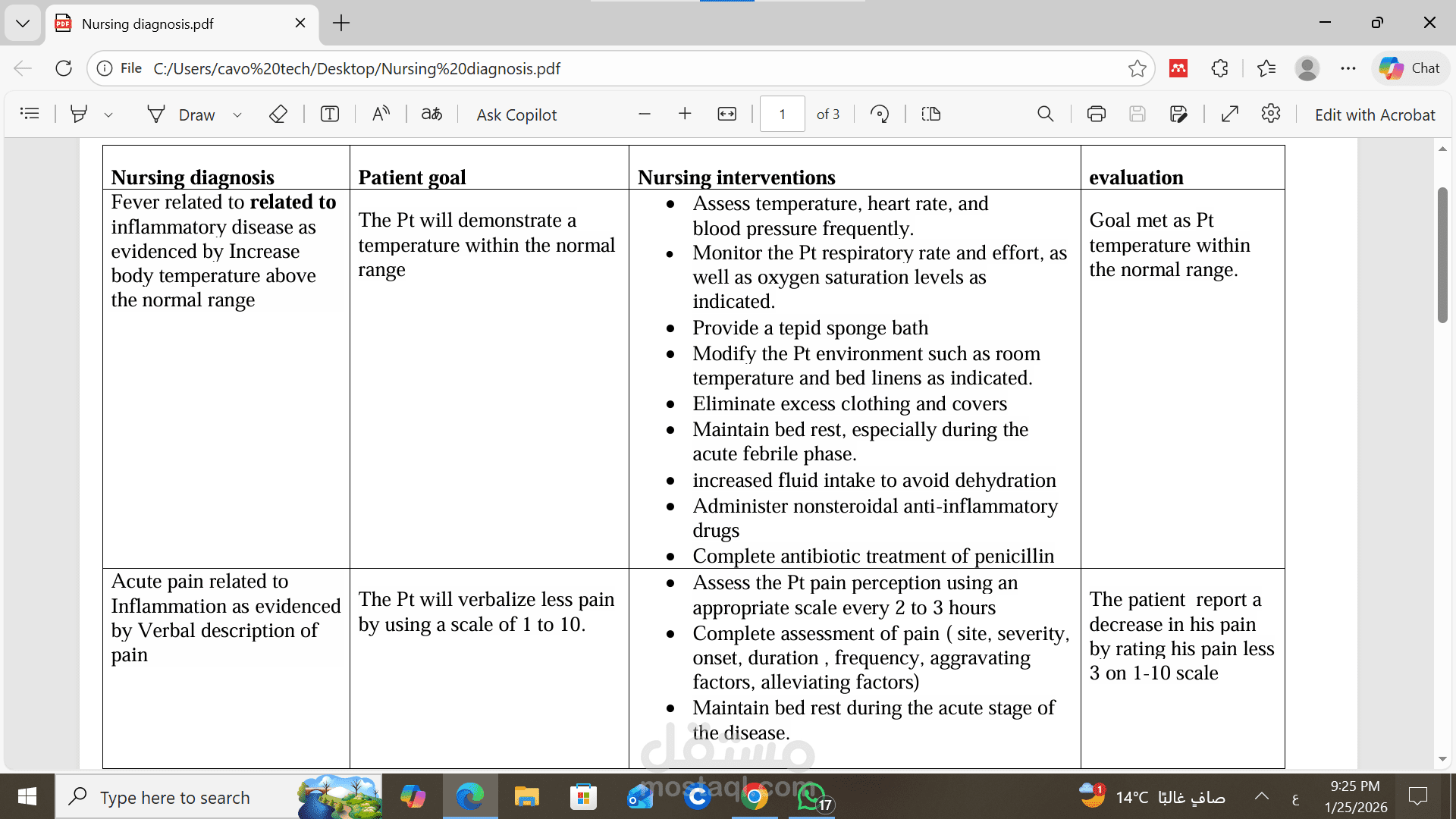The height and width of the screenshot is (819, 1456).
Task: Click the page number field
Action: (783, 114)
